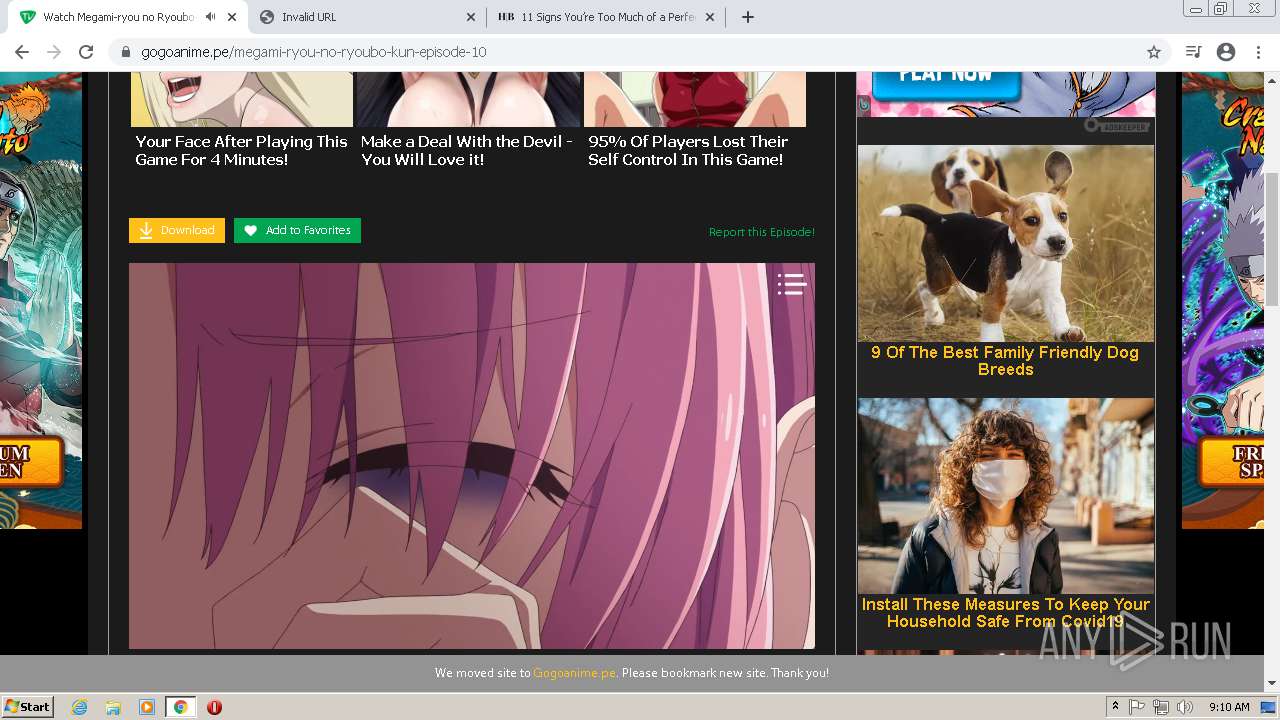Open the clock showing 9:10 AM
Viewport: 1280px width, 720px height.
point(1229,707)
